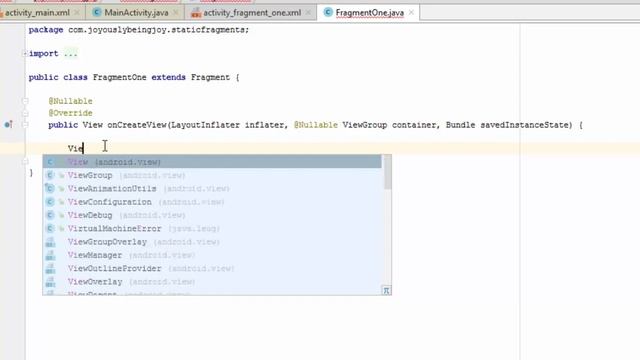
Task: Open the activity_fragment_one.xml tab
Action: (252, 13)
